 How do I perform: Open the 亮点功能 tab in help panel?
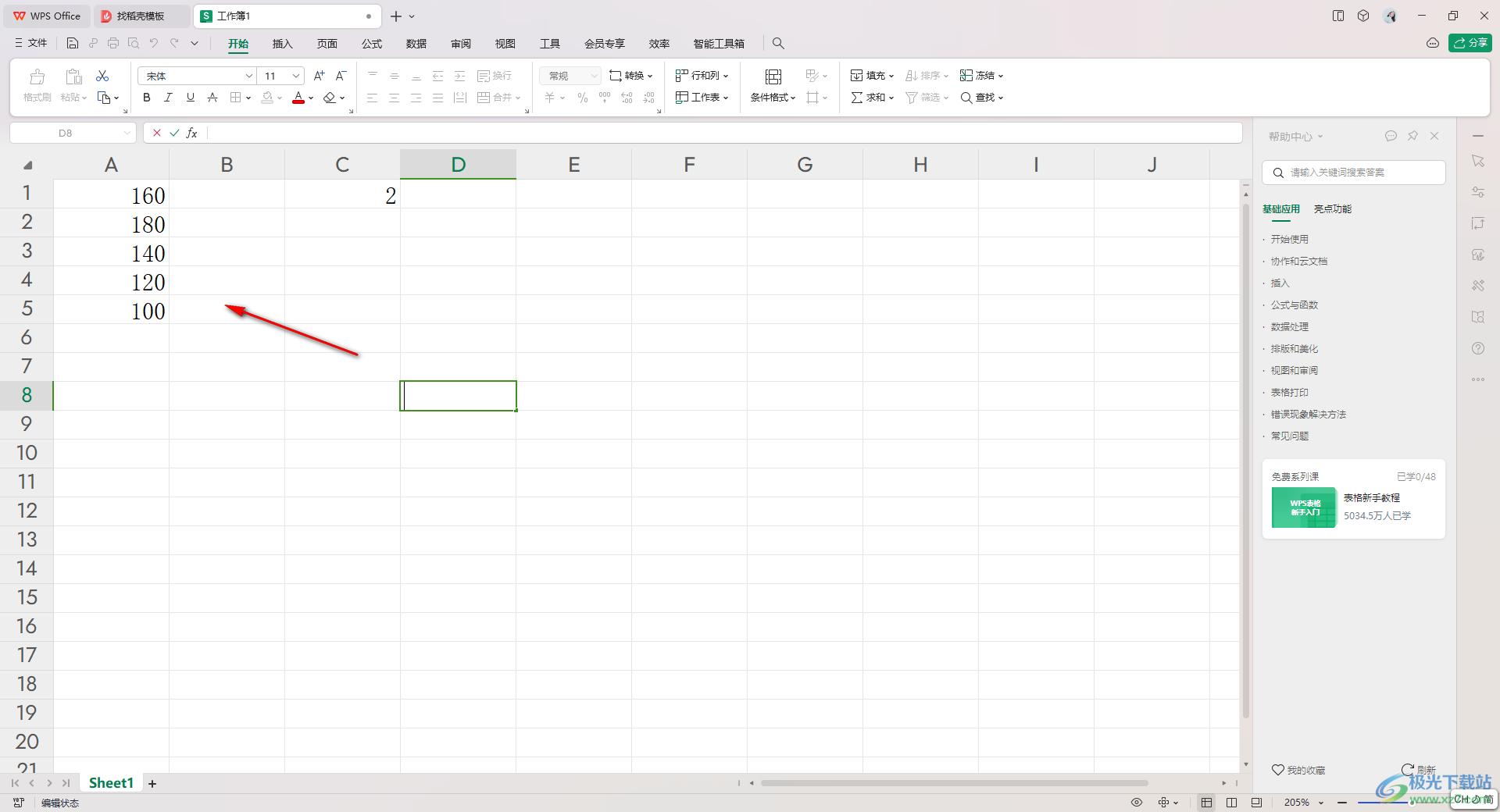(1333, 209)
